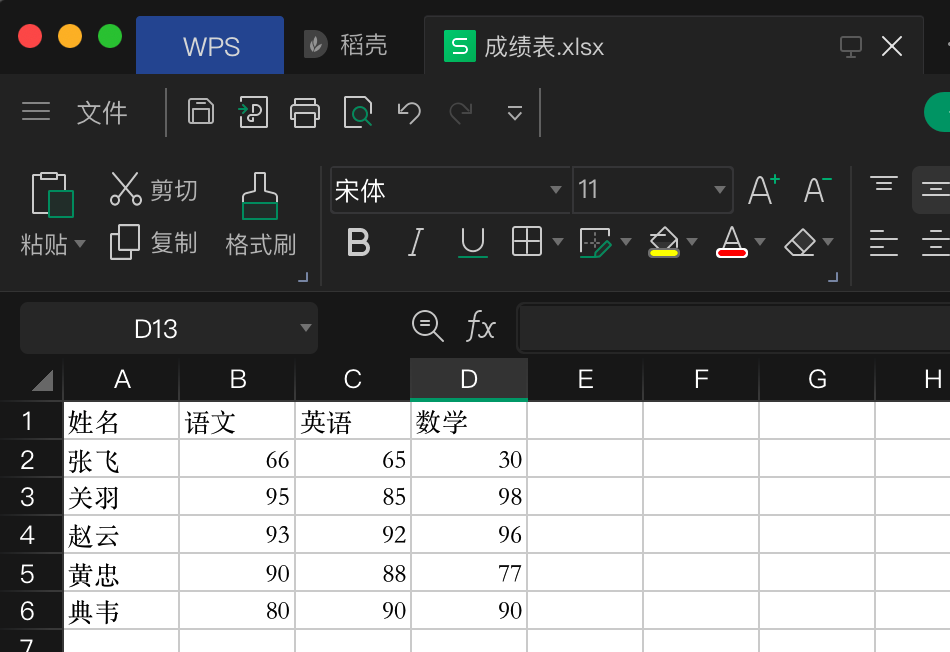This screenshot has height=652, width=950.
Task: Click the Print icon
Action: point(305,112)
